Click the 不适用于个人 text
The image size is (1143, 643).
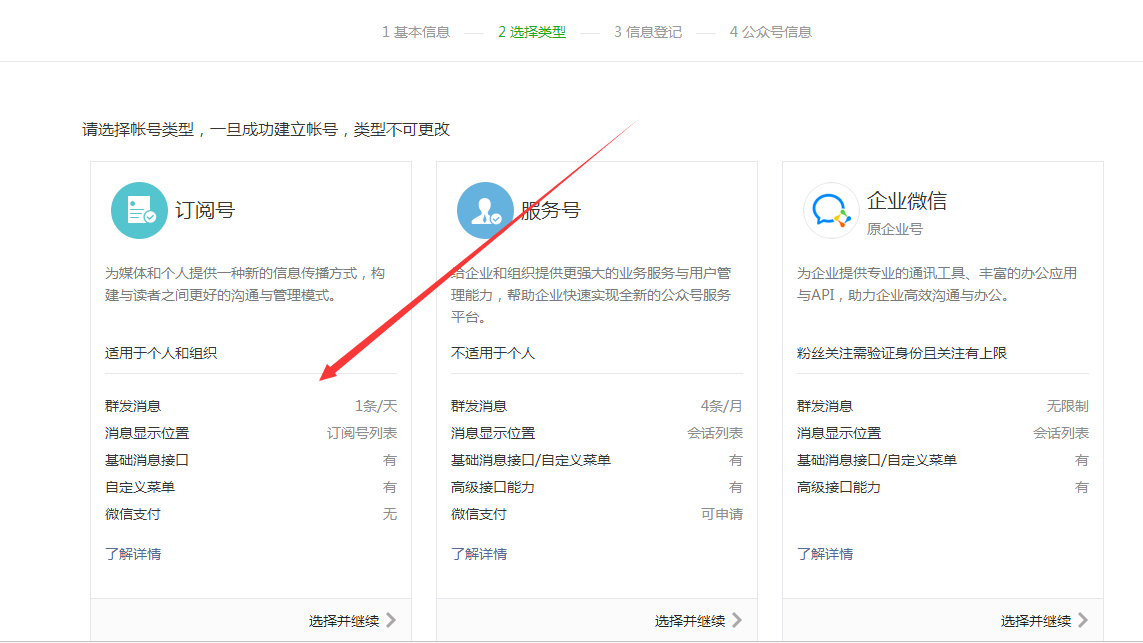(493, 354)
